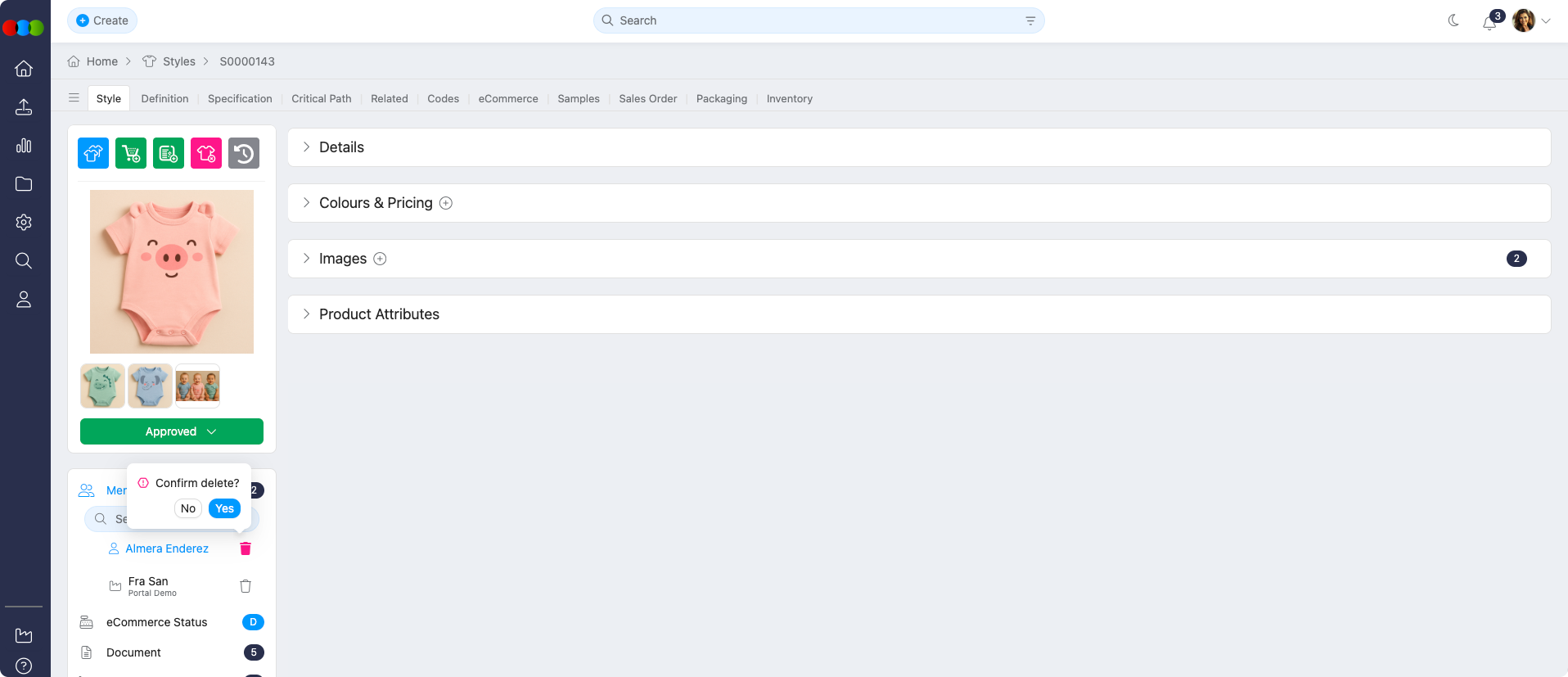The image size is (1568, 677).
Task: Toggle the tab list hamburger menu
Action: pyautogui.click(x=74, y=98)
